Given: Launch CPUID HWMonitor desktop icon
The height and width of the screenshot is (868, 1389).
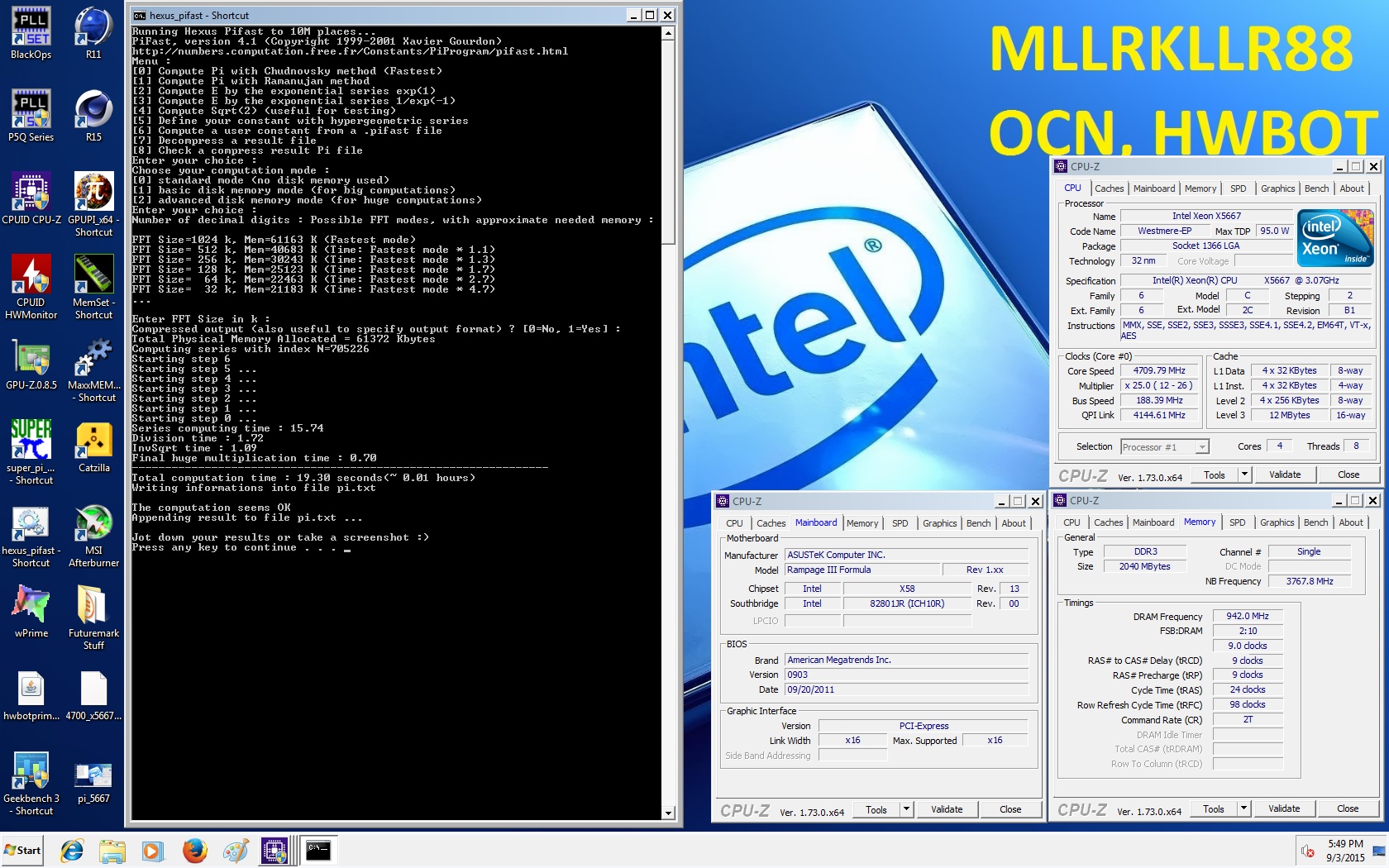Looking at the screenshot, I should click(x=31, y=287).
